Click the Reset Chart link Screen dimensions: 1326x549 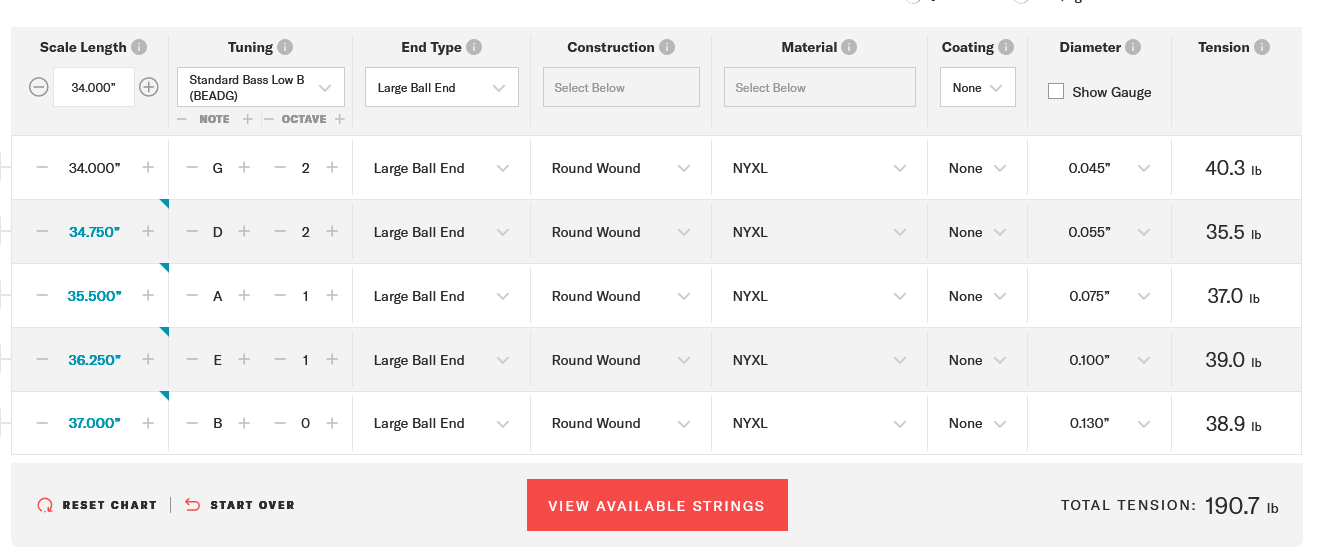click(97, 505)
